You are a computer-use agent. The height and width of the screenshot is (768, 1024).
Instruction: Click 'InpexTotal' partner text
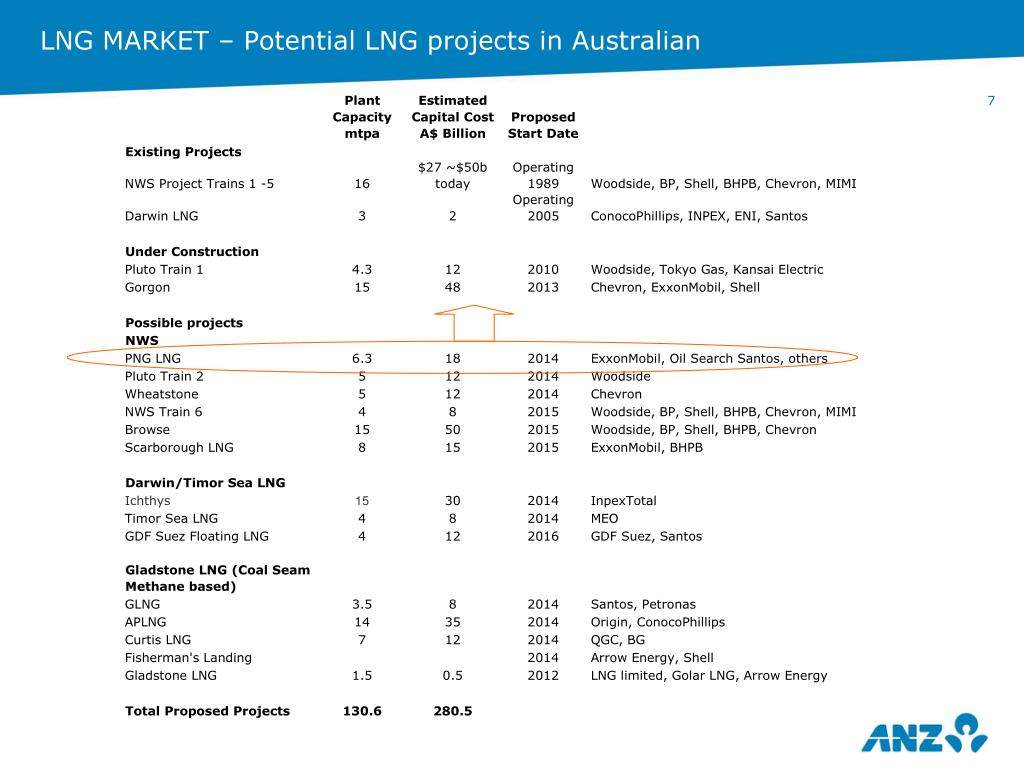pyautogui.click(x=624, y=501)
